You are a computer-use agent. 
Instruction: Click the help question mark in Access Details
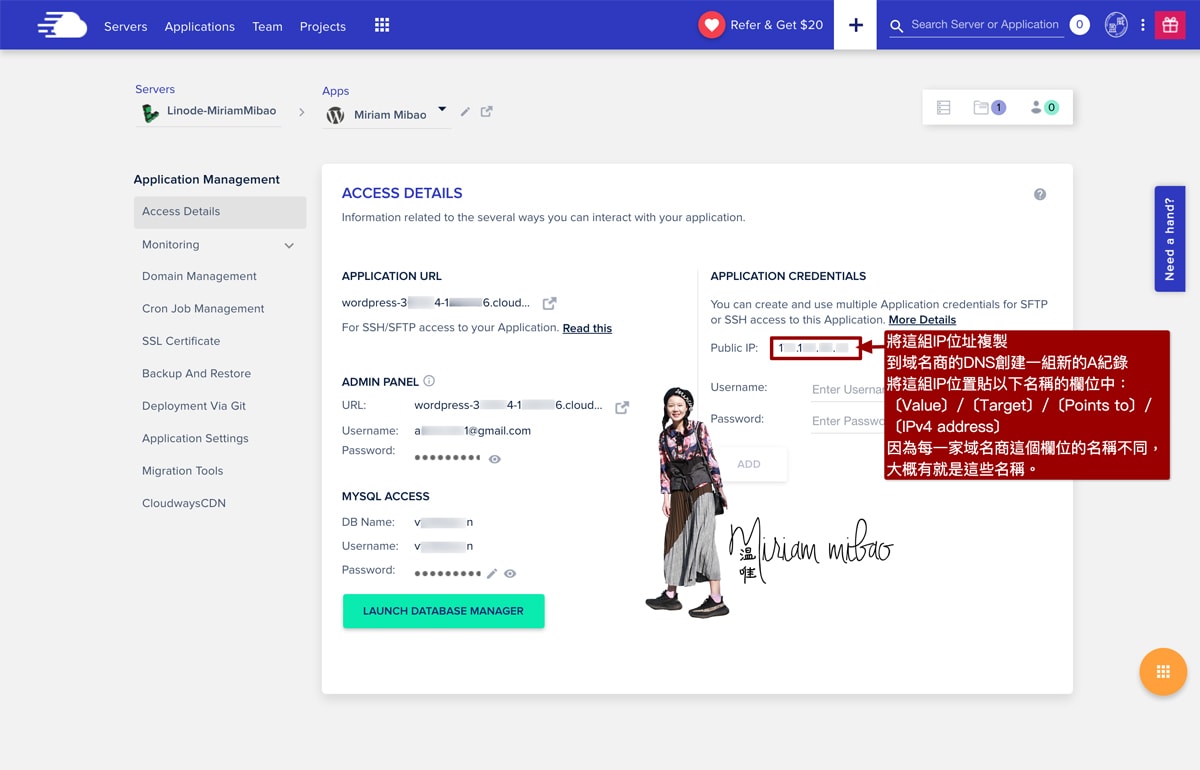(1040, 194)
